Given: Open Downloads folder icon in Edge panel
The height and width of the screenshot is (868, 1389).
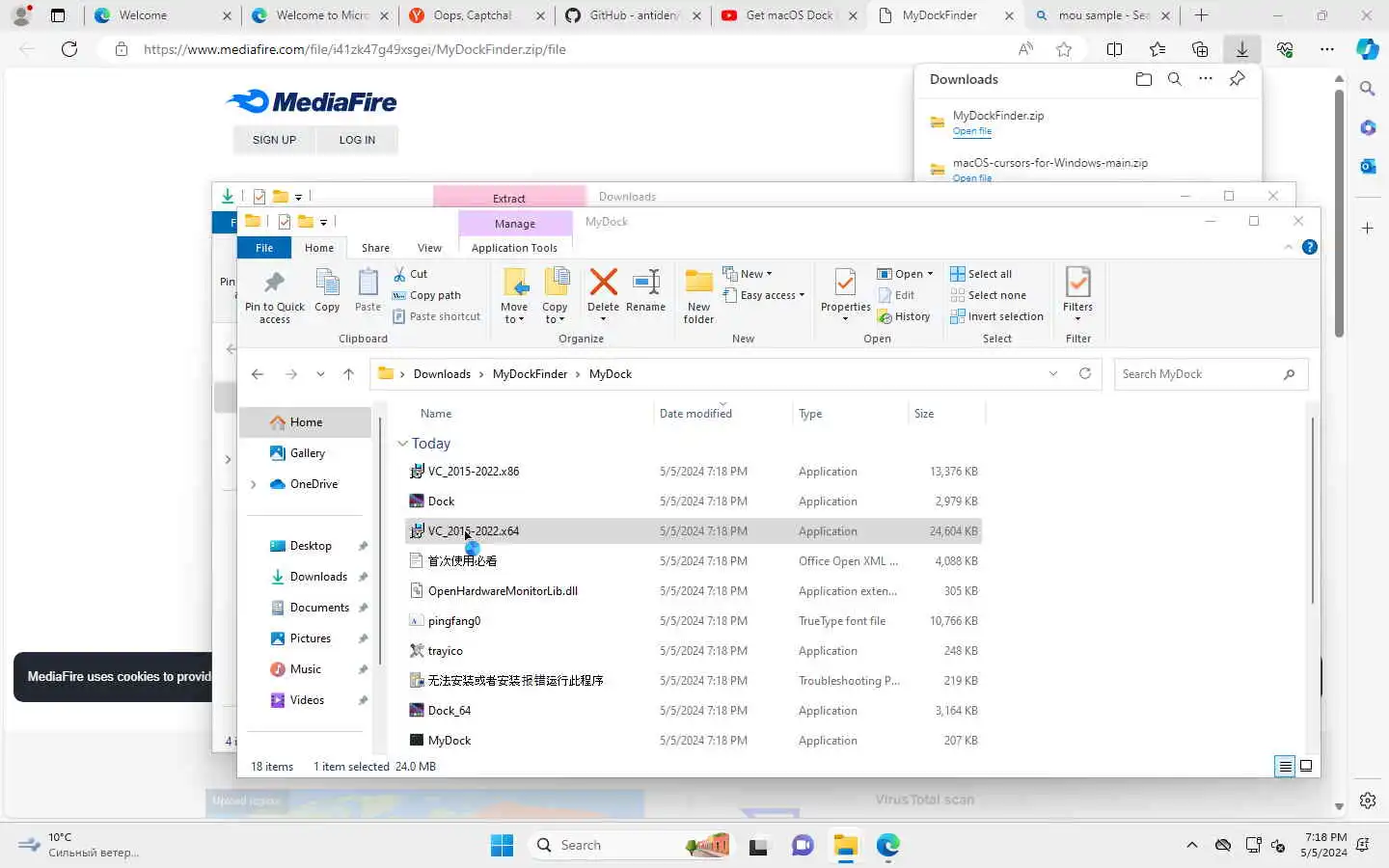Looking at the screenshot, I should click(1144, 79).
